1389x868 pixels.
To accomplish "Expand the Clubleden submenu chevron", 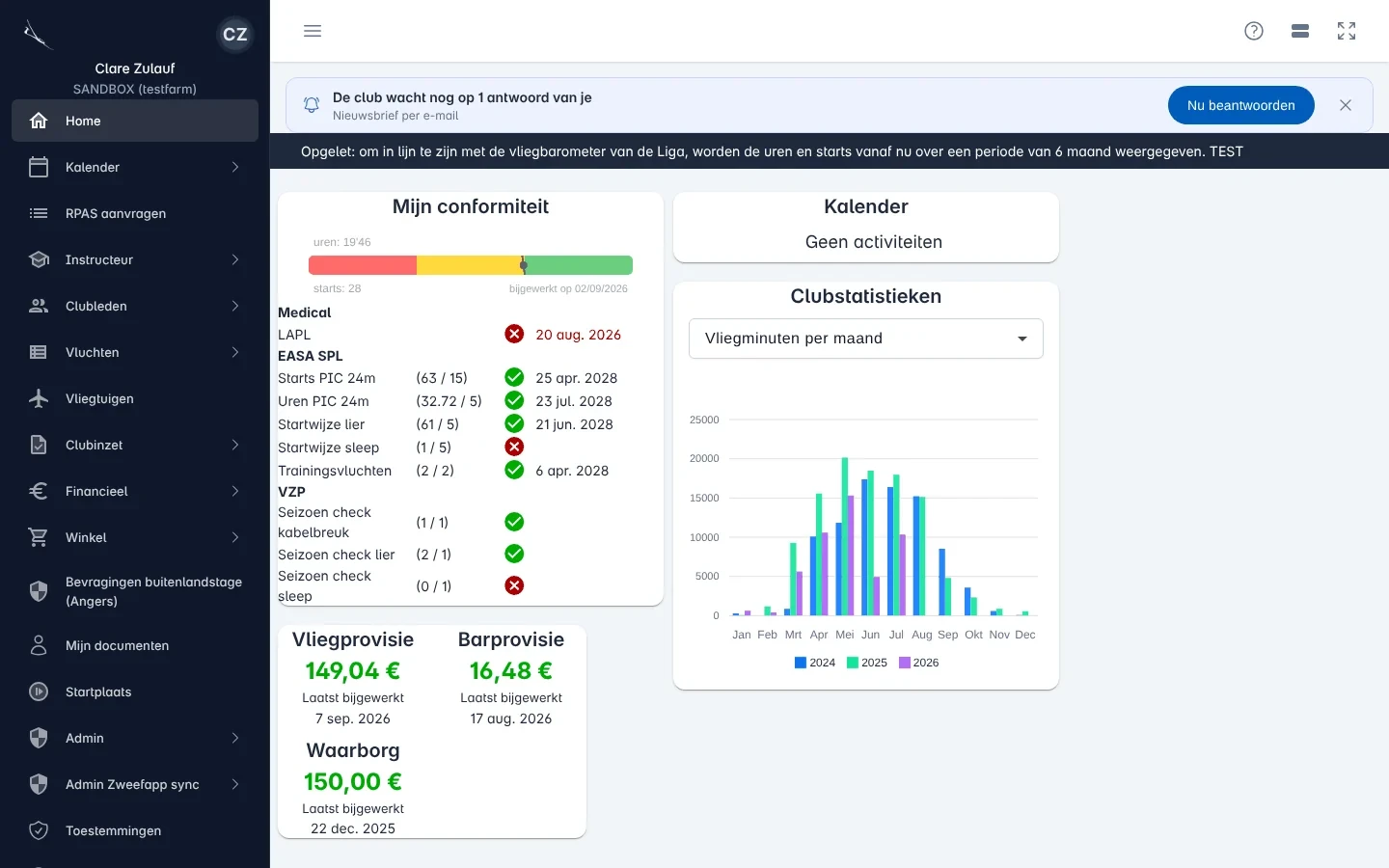I will click(x=235, y=306).
